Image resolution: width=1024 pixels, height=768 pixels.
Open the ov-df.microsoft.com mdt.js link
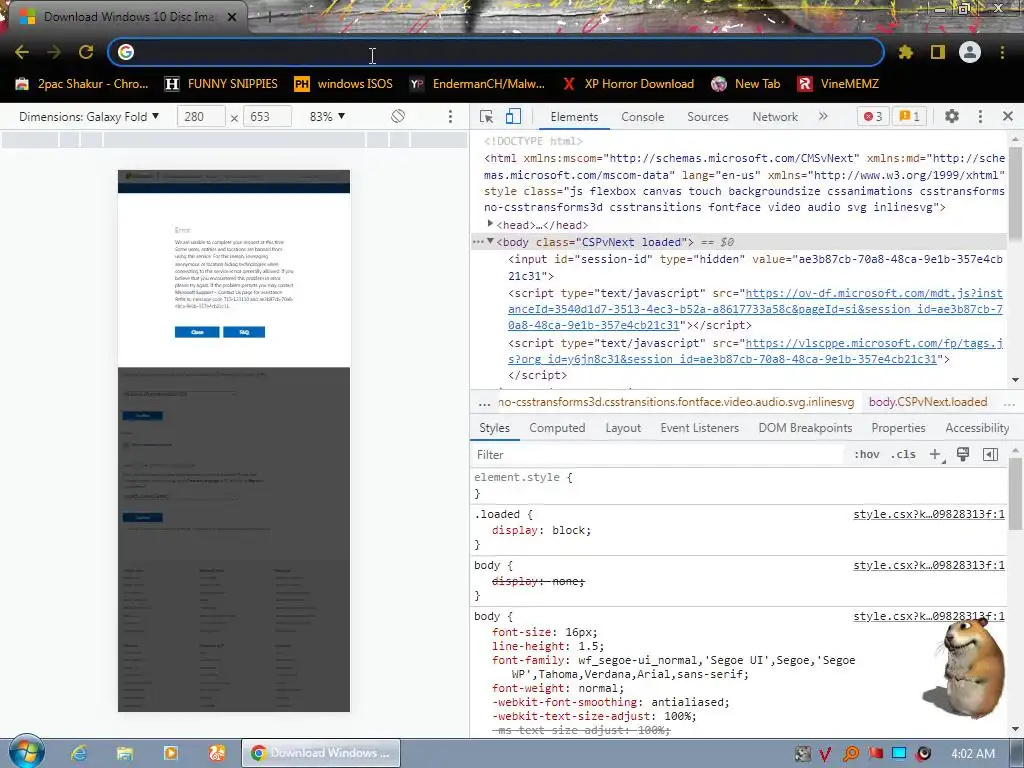tap(756, 309)
